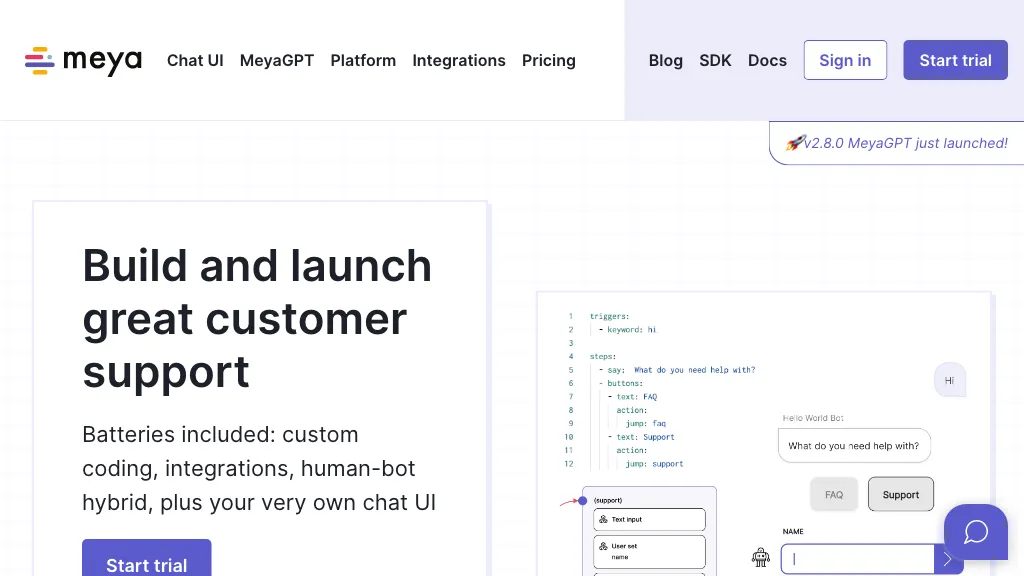Click the send arrow in chat demo
Screen dimensions: 1024x576
948,559
